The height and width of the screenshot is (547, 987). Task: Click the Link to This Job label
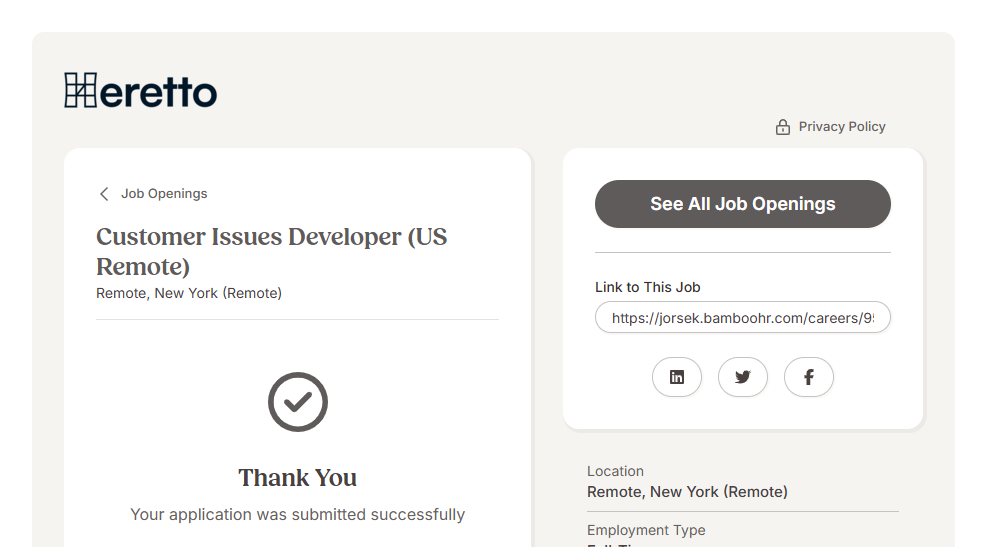pyautogui.click(x=647, y=287)
